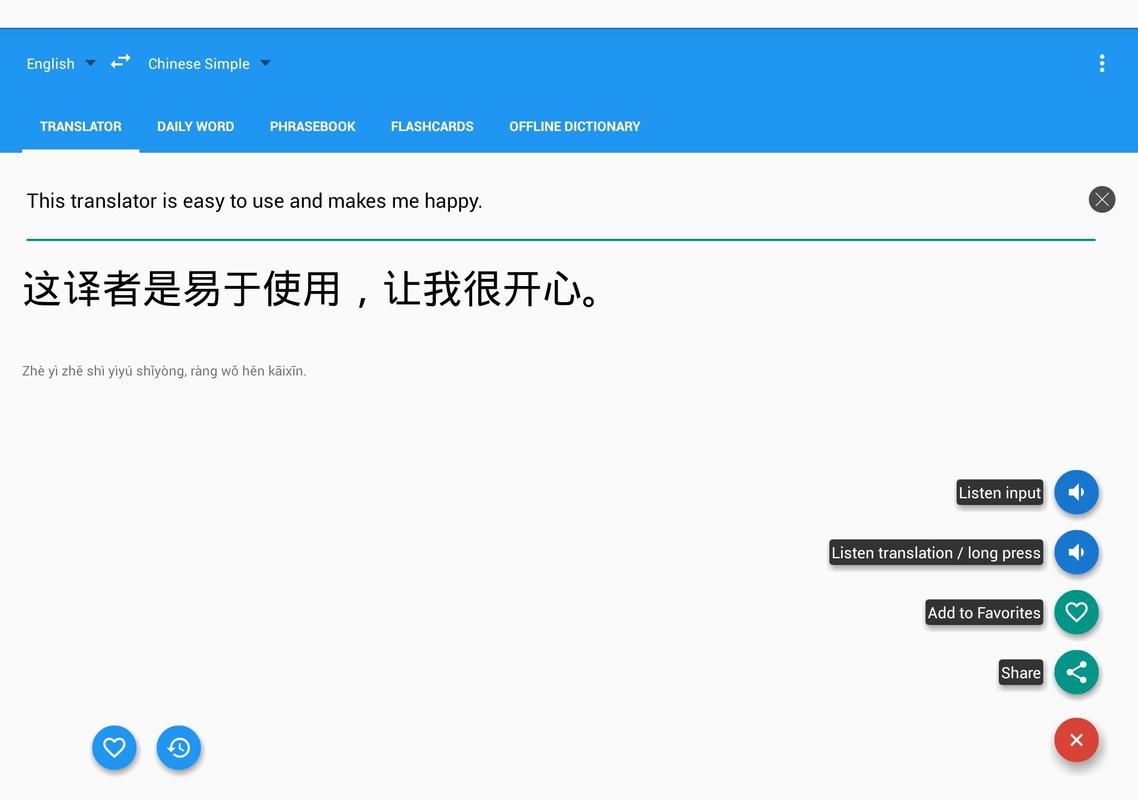Open the Flashcards tab
The width and height of the screenshot is (1138, 800).
coord(432,126)
